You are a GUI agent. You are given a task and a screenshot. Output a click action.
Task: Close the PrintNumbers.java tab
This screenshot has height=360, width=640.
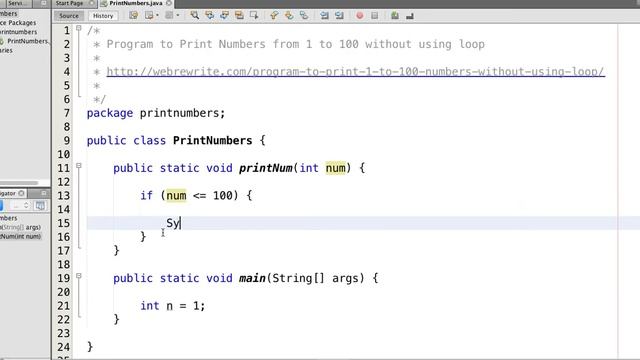coord(169,3)
